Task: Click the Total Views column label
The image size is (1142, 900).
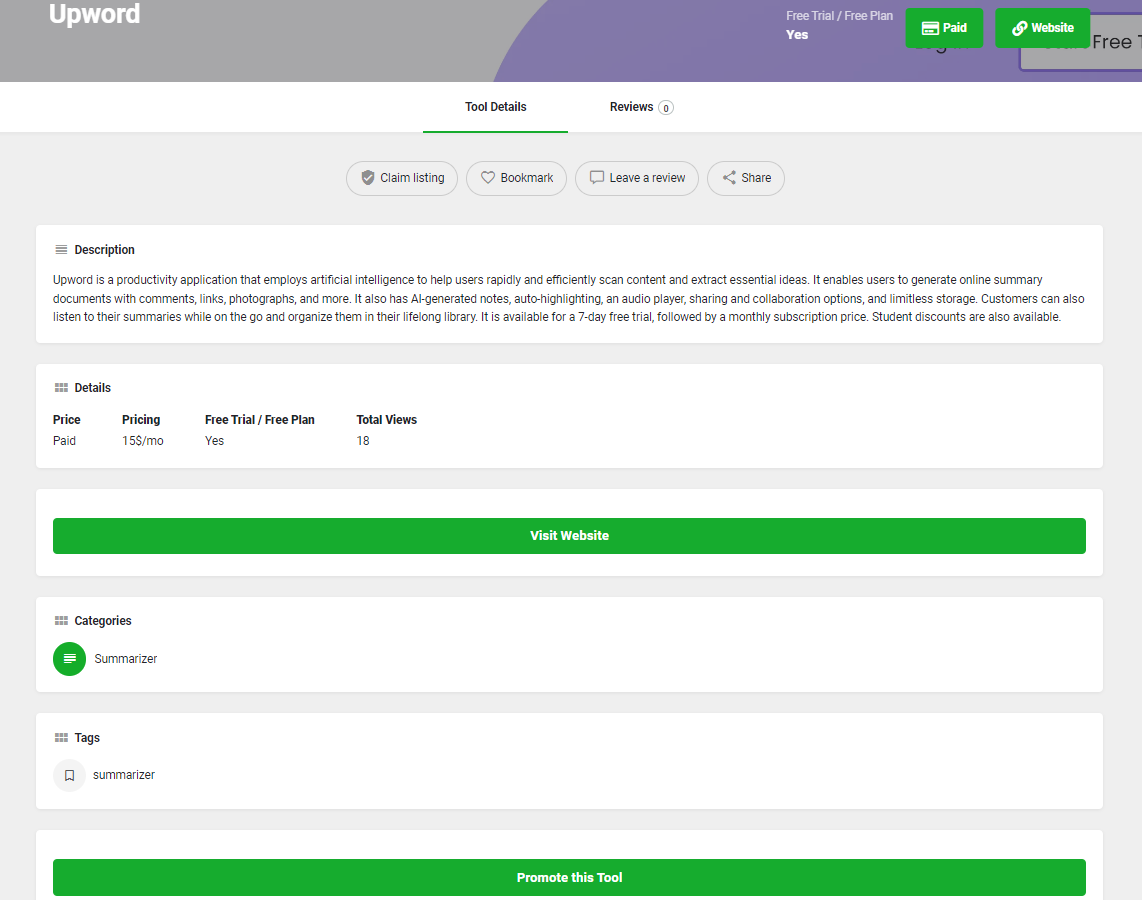Action: (x=387, y=420)
